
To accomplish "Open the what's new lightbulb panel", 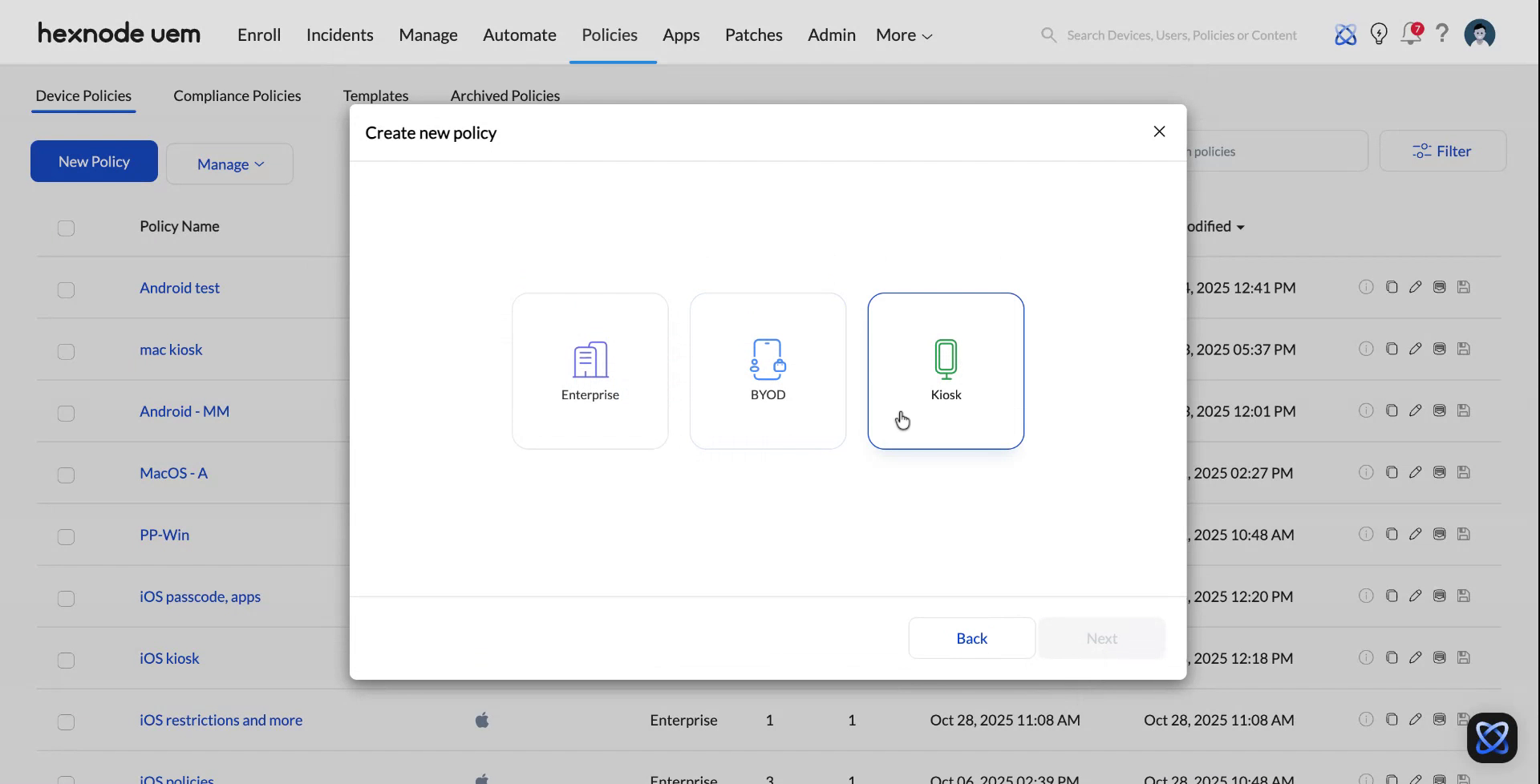I will [x=1379, y=34].
